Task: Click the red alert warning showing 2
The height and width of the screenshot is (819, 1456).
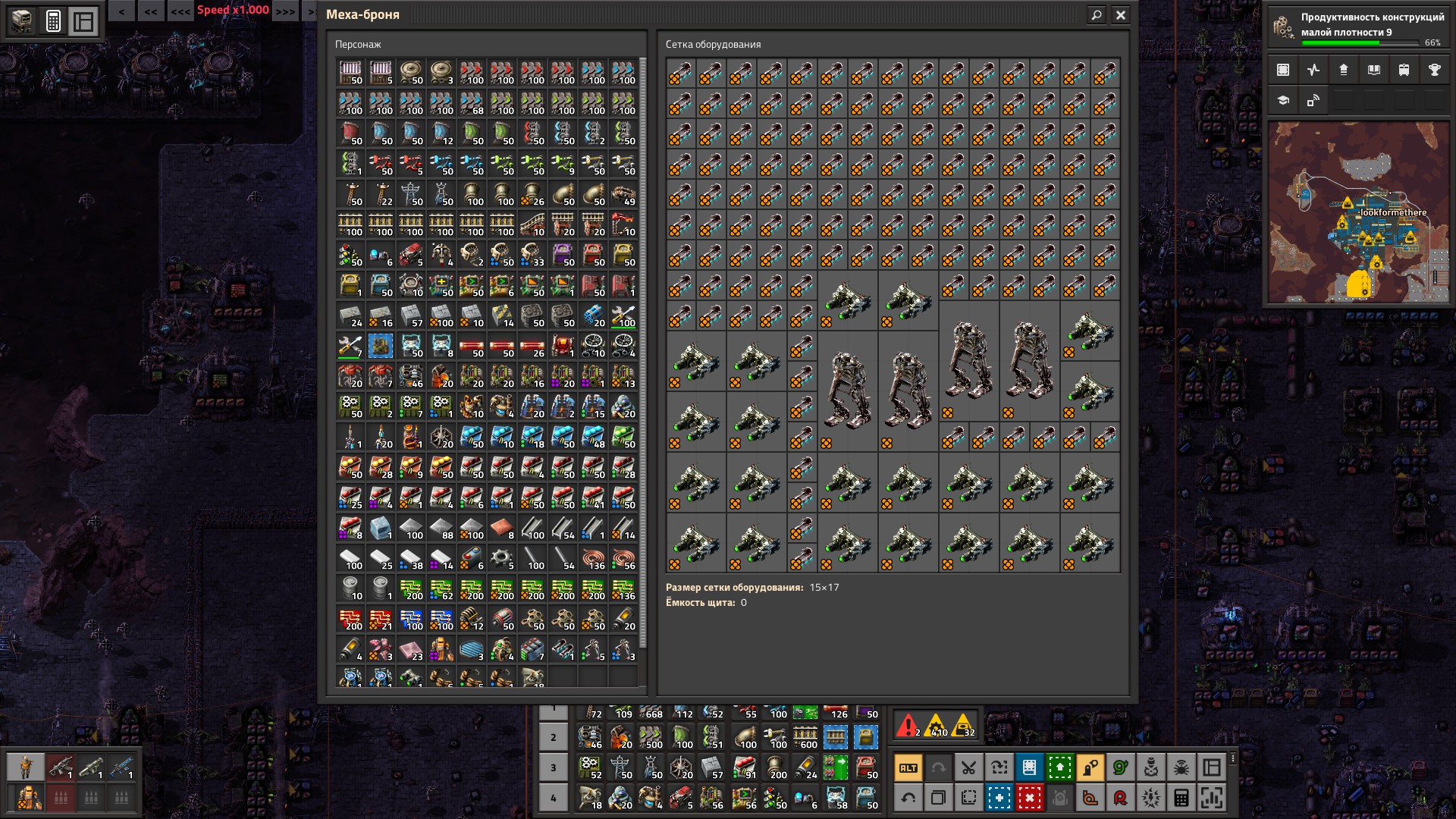Action: coord(908,725)
